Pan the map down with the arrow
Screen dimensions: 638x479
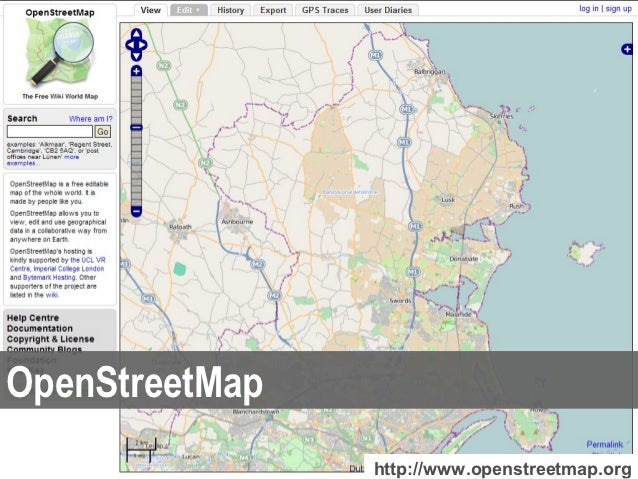[x=136, y=55]
